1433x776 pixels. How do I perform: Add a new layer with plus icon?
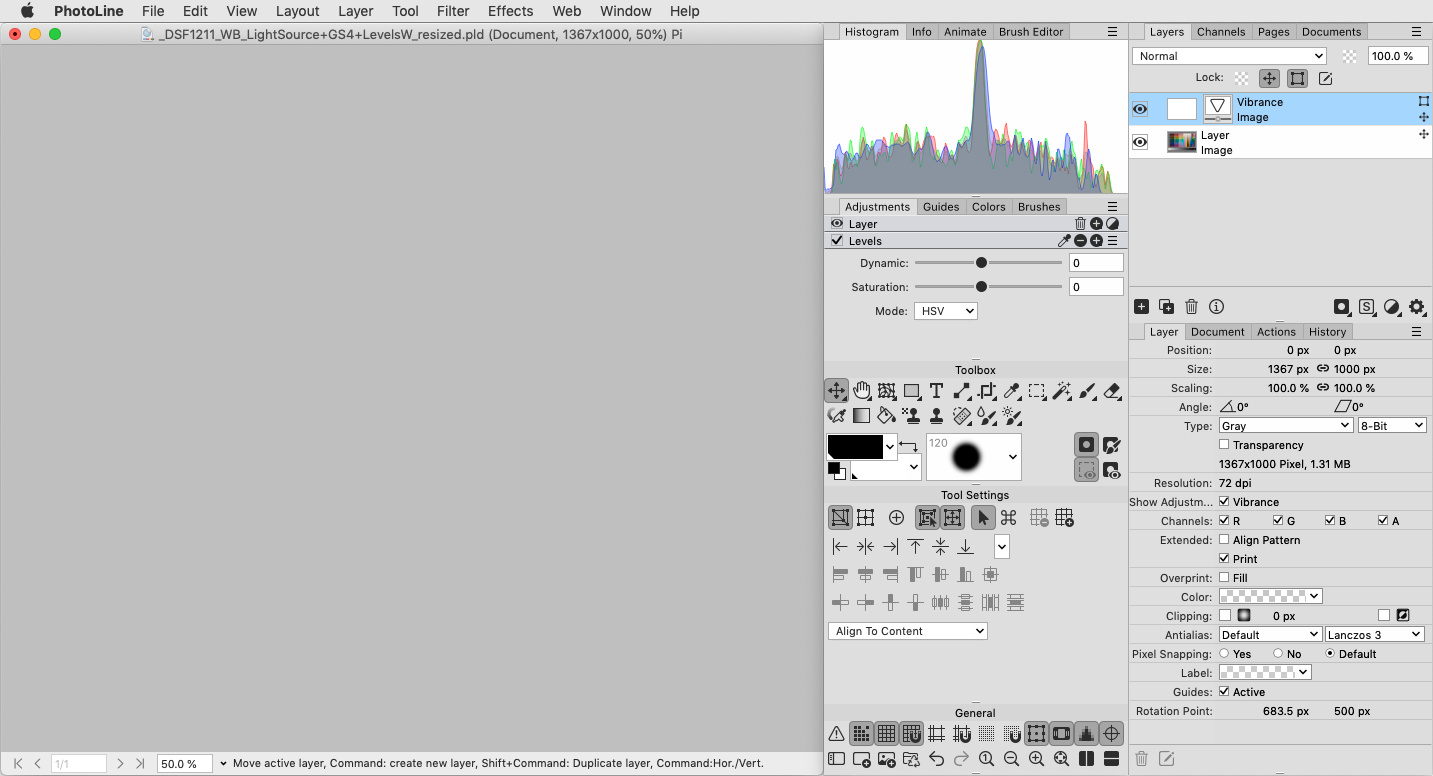tap(1141, 307)
